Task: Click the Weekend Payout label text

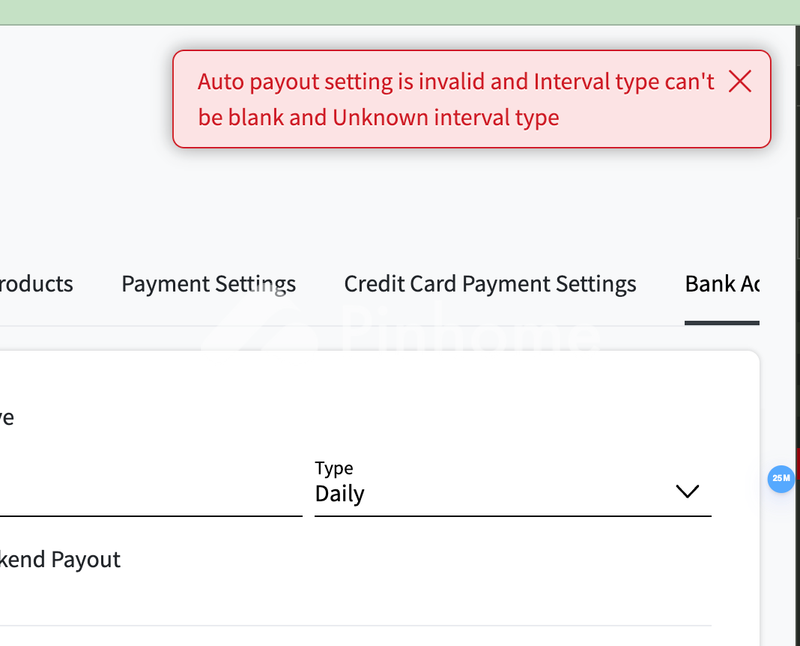Action: coord(60,560)
